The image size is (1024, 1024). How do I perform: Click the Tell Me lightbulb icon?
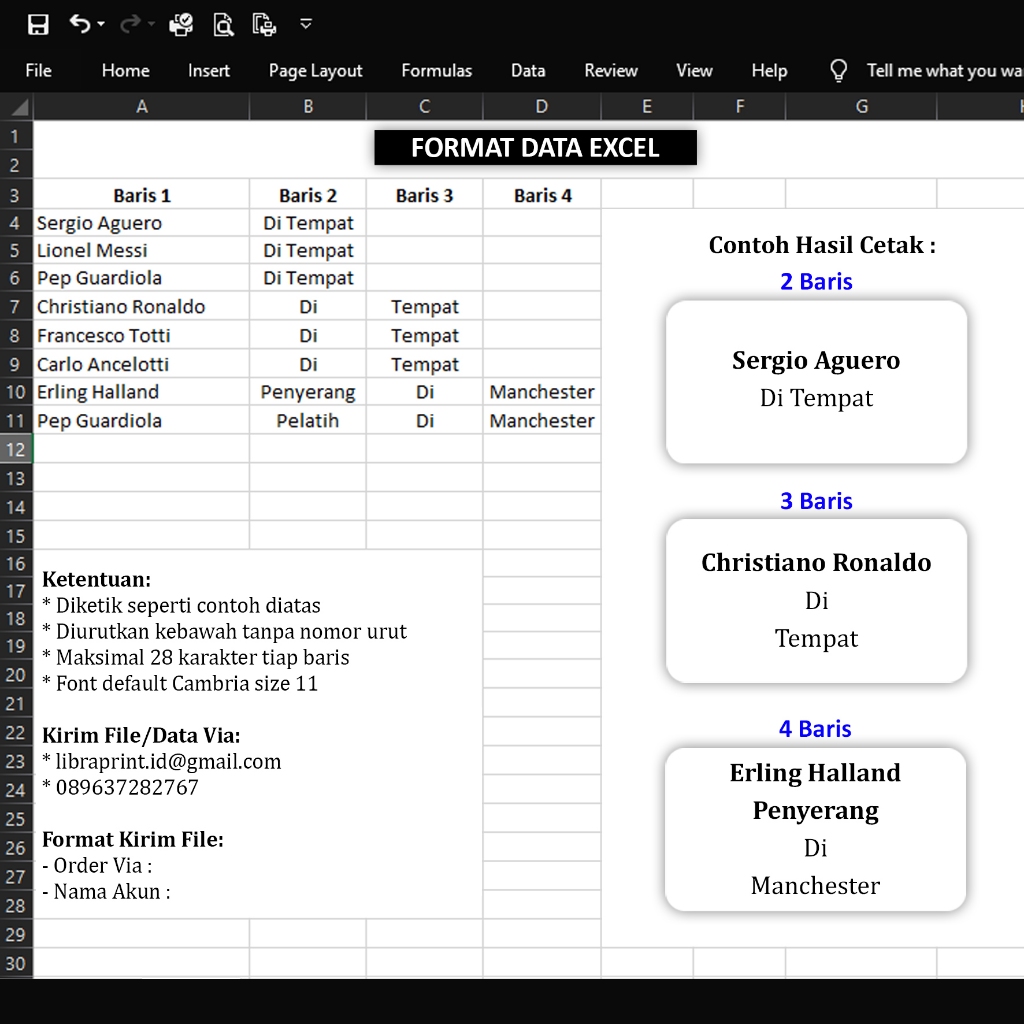[x=839, y=70]
